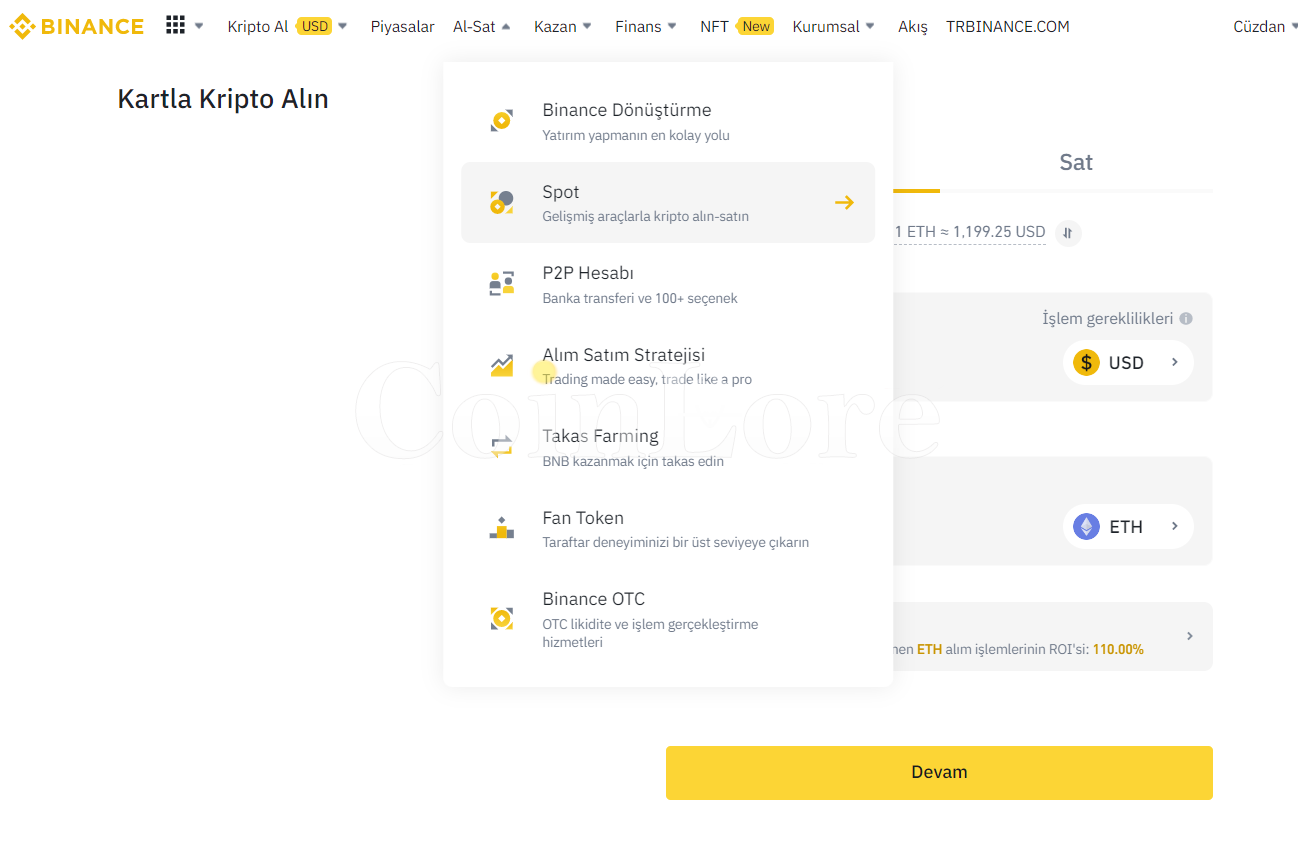Viewport: 1298px width, 846px height.
Task: Click the İşlem gereklilikleri link
Action: pos(1107,319)
